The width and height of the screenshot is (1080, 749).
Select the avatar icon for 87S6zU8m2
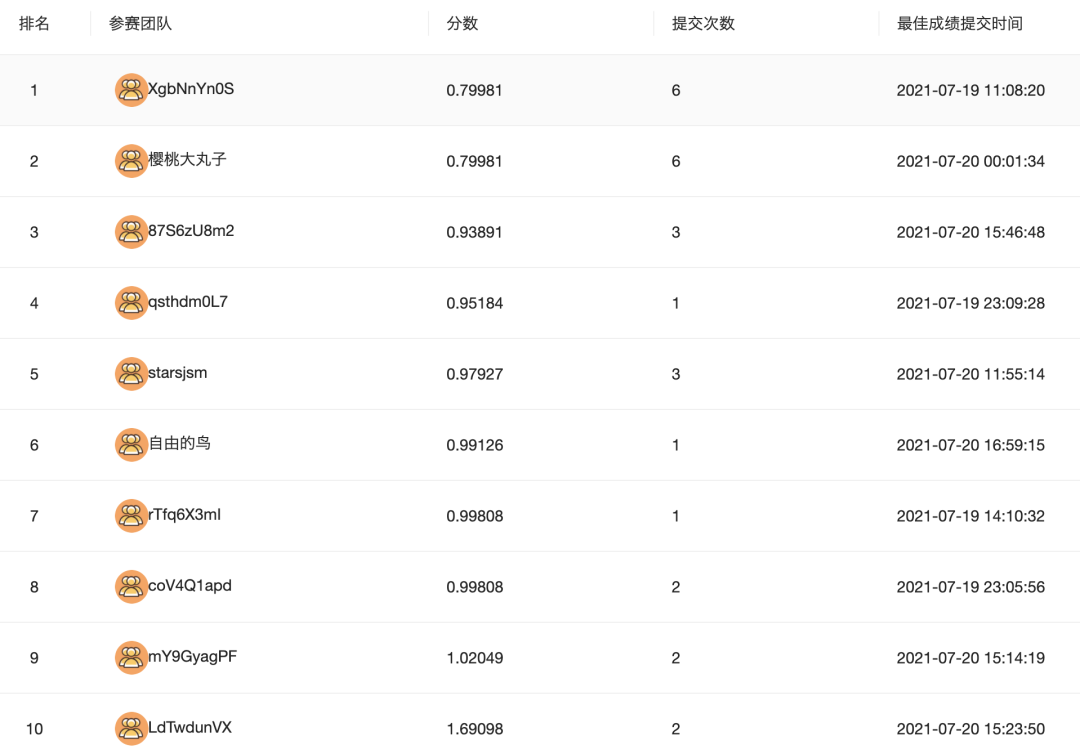click(131, 232)
